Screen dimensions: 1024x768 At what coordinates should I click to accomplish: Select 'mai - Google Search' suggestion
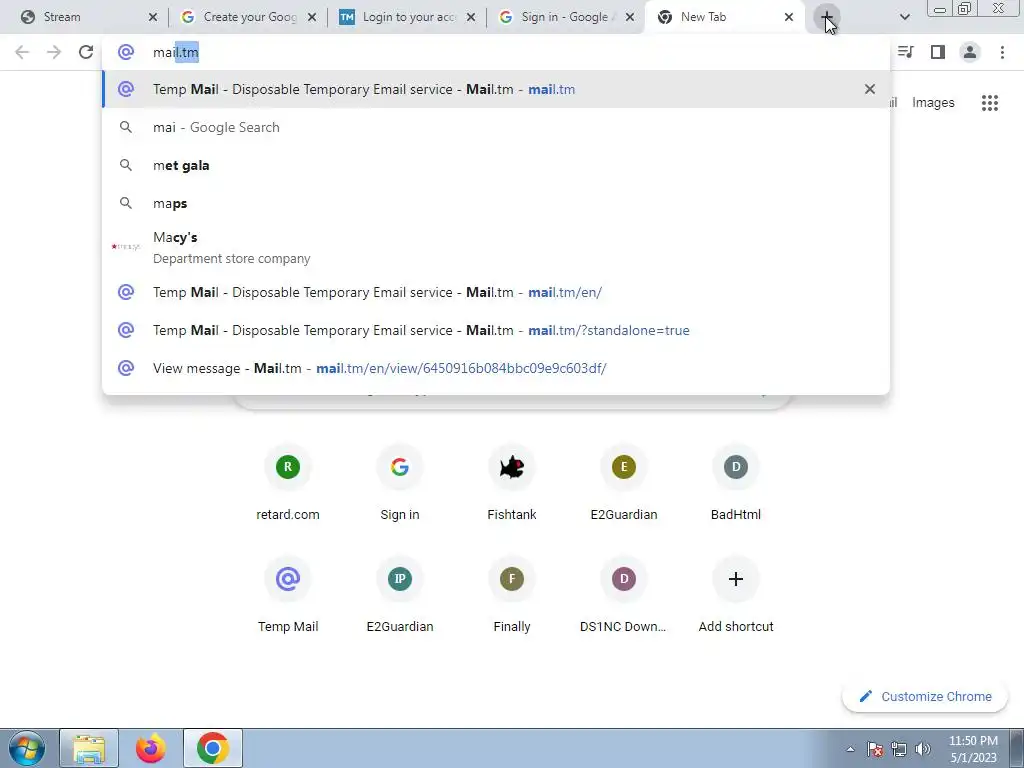pyautogui.click(x=496, y=127)
